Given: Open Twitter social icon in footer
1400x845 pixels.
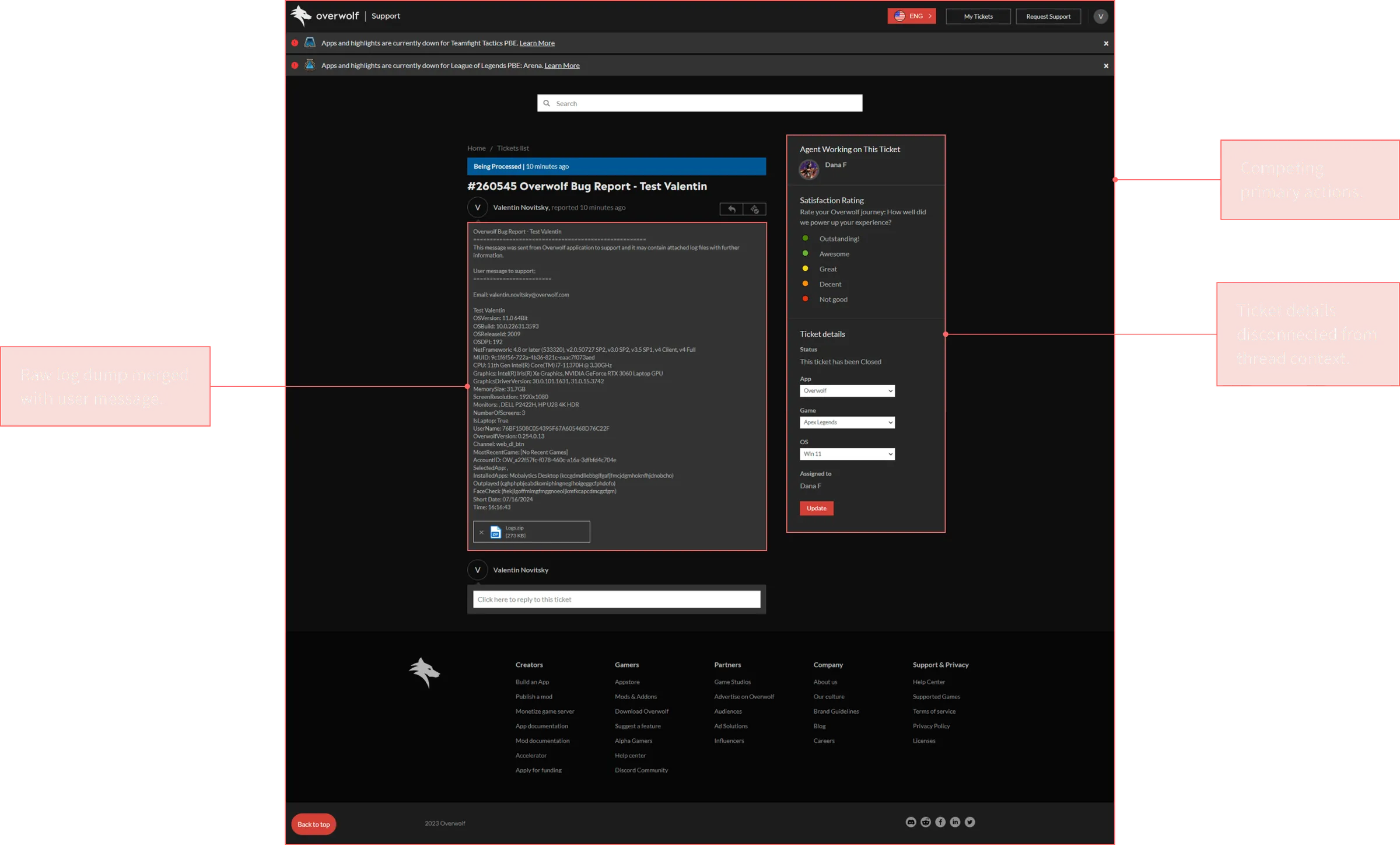Looking at the screenshot, I should (x=970, y=822).
